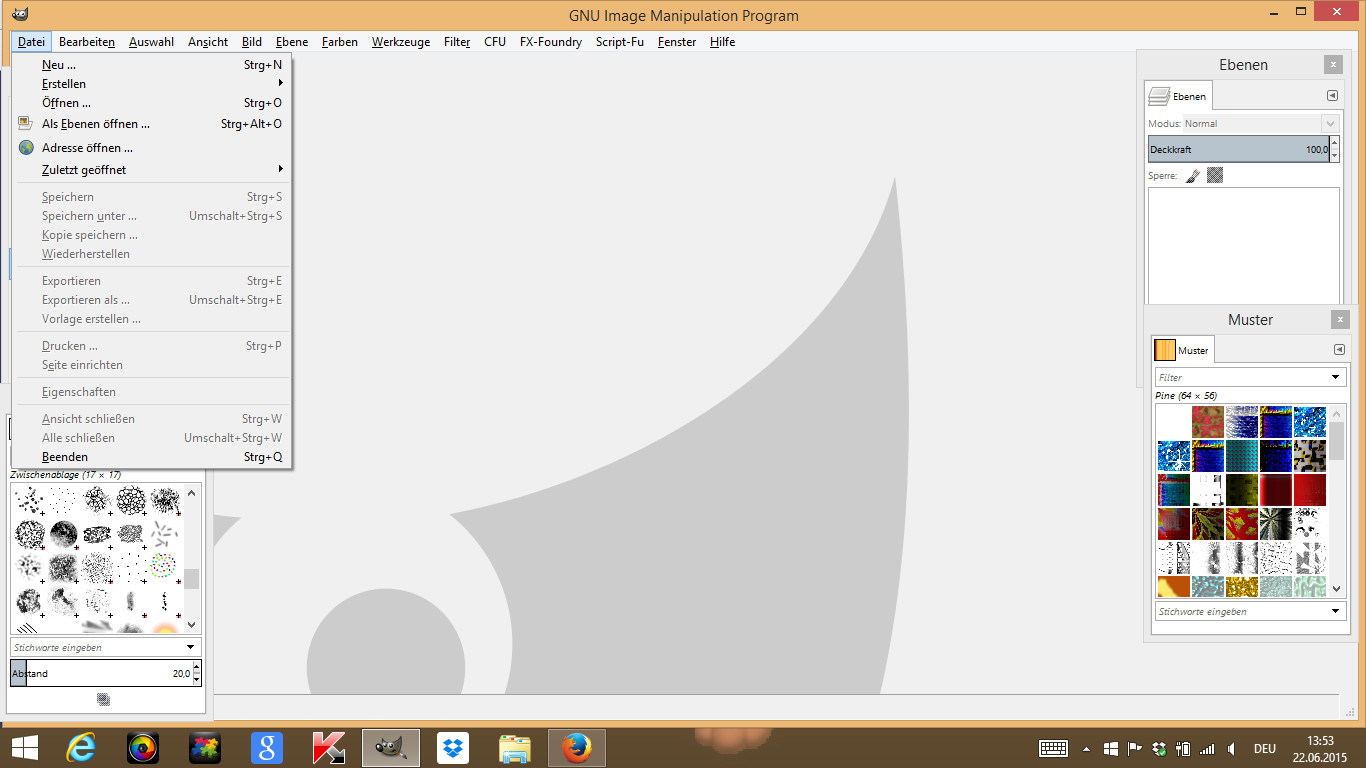Open the Auswahl menu
Image resolution: width=1366 pixels, height=768 pixels.
(x=151, y=42)
